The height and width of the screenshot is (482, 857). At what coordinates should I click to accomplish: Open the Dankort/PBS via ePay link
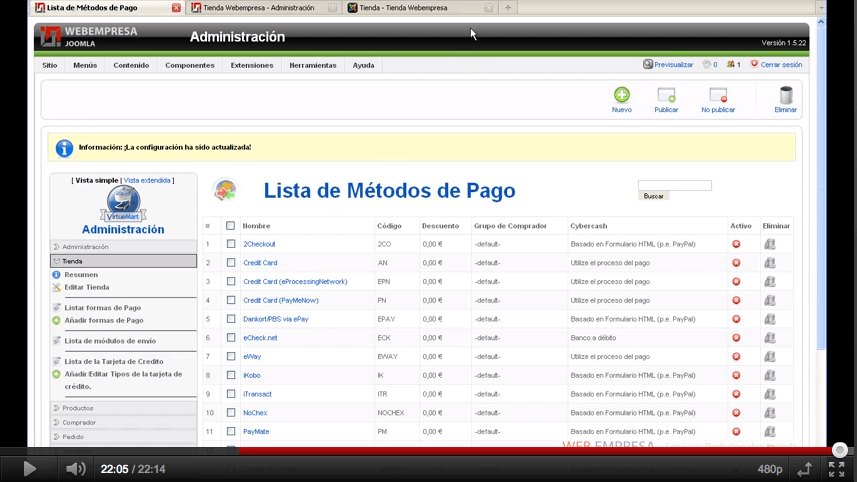click(276, 319)
